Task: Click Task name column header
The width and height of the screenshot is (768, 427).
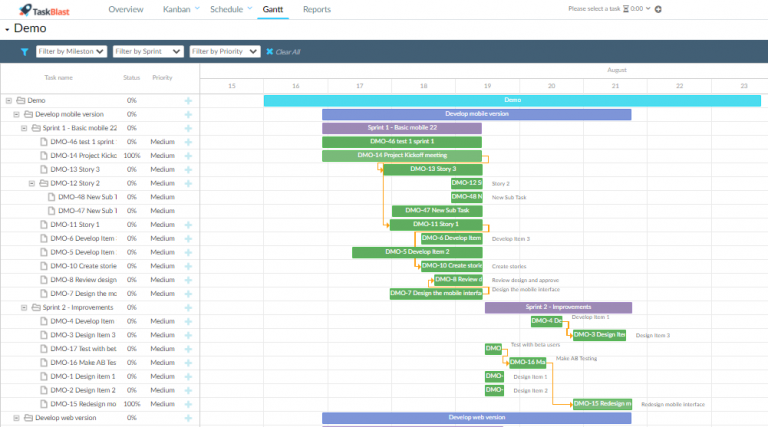Action: [58, 78]
